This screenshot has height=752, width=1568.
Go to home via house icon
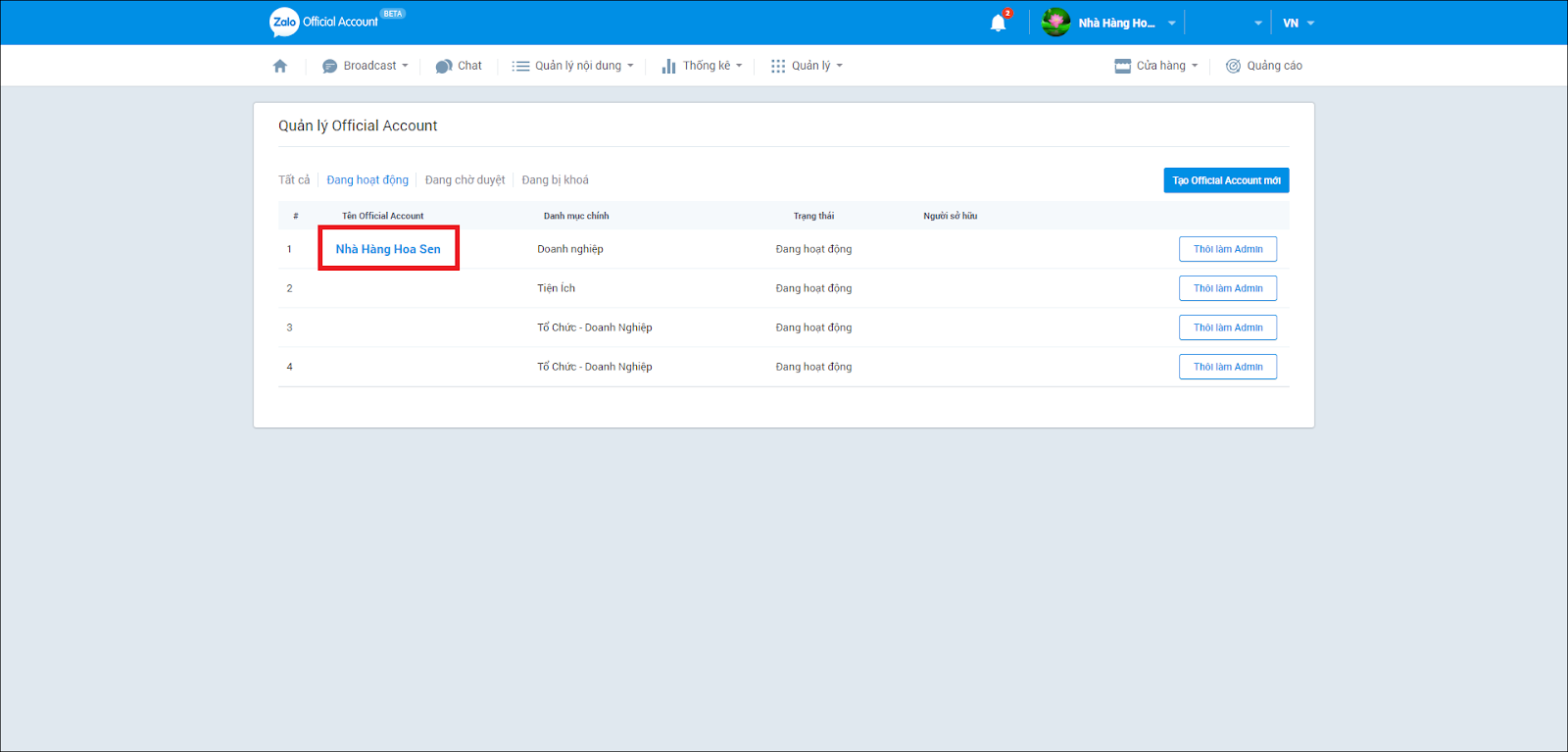(280, 66)
